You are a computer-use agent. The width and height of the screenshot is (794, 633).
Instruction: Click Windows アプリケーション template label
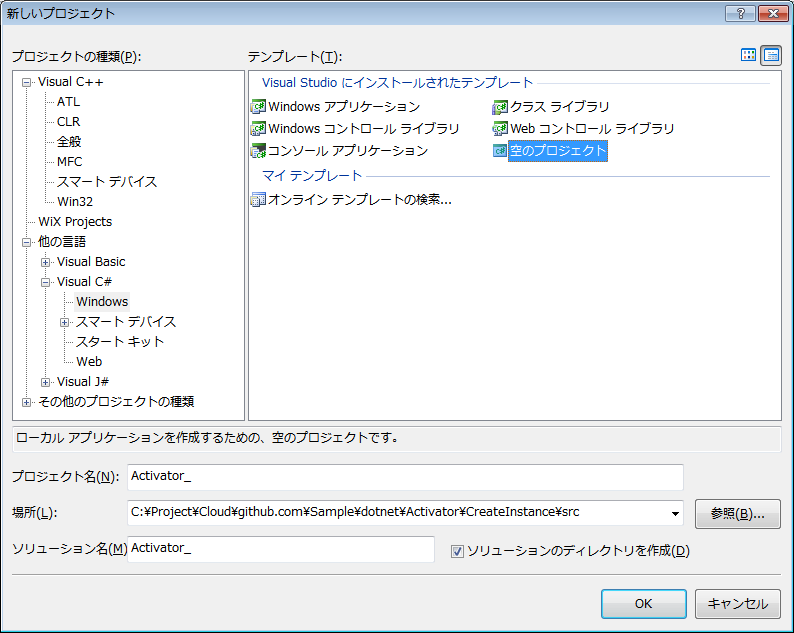[344, 107]
